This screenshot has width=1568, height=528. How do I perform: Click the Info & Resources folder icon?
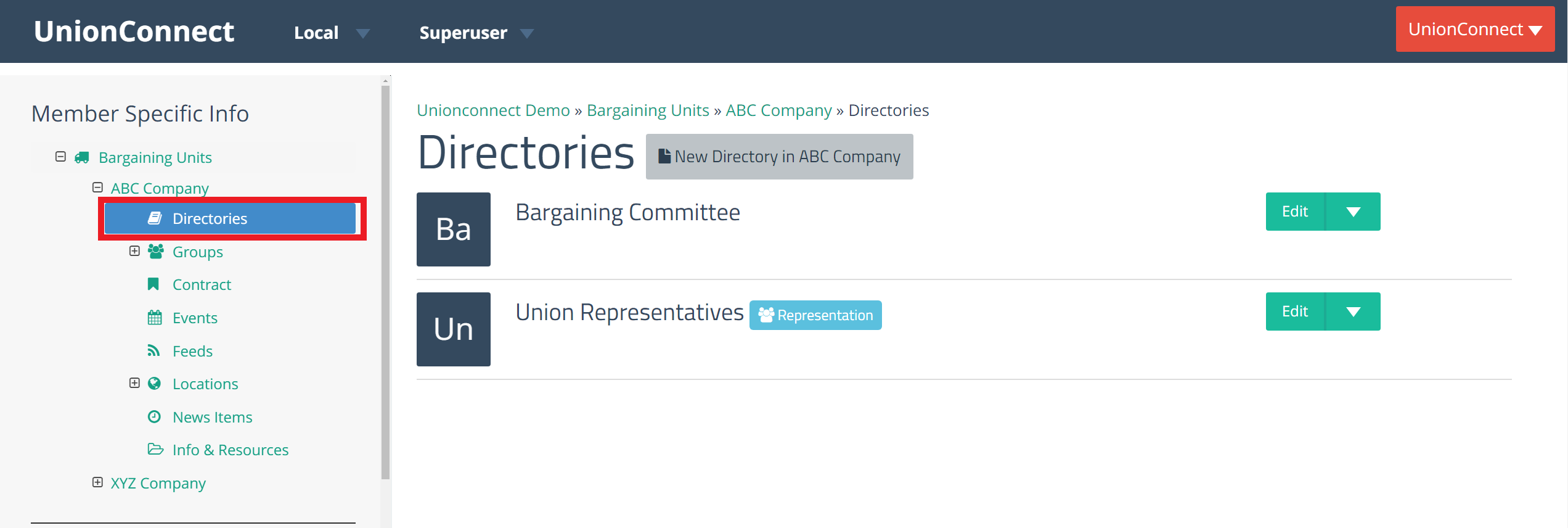click(155, 449)
